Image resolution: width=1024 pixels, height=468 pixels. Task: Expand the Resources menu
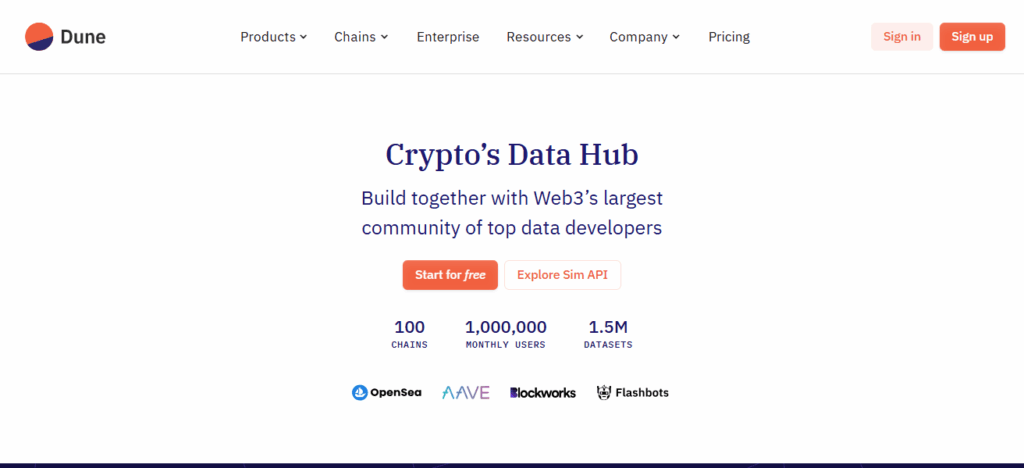click(x=545, y=37)
